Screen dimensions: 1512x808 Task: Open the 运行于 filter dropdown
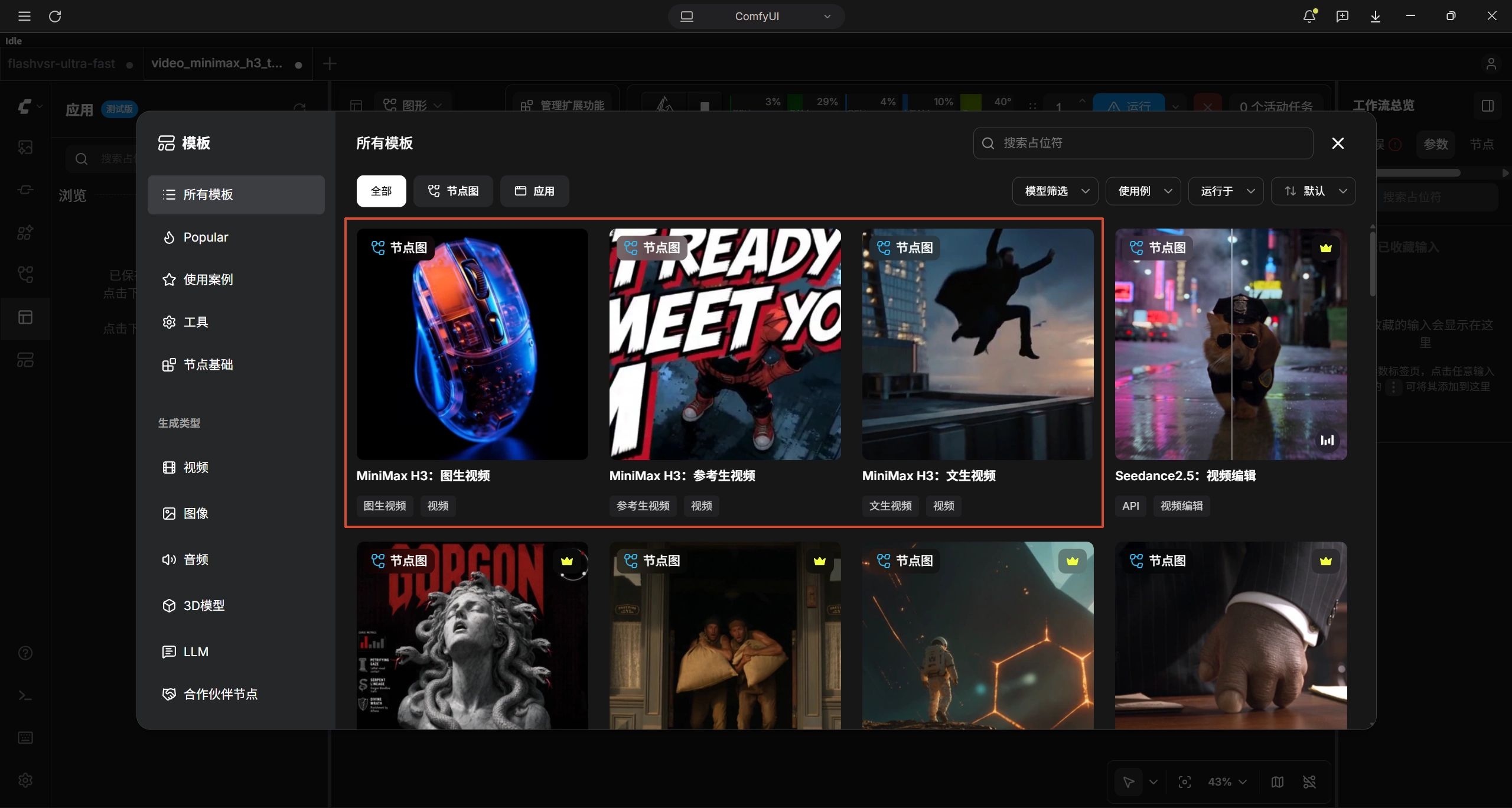[x=1226, y=191]
